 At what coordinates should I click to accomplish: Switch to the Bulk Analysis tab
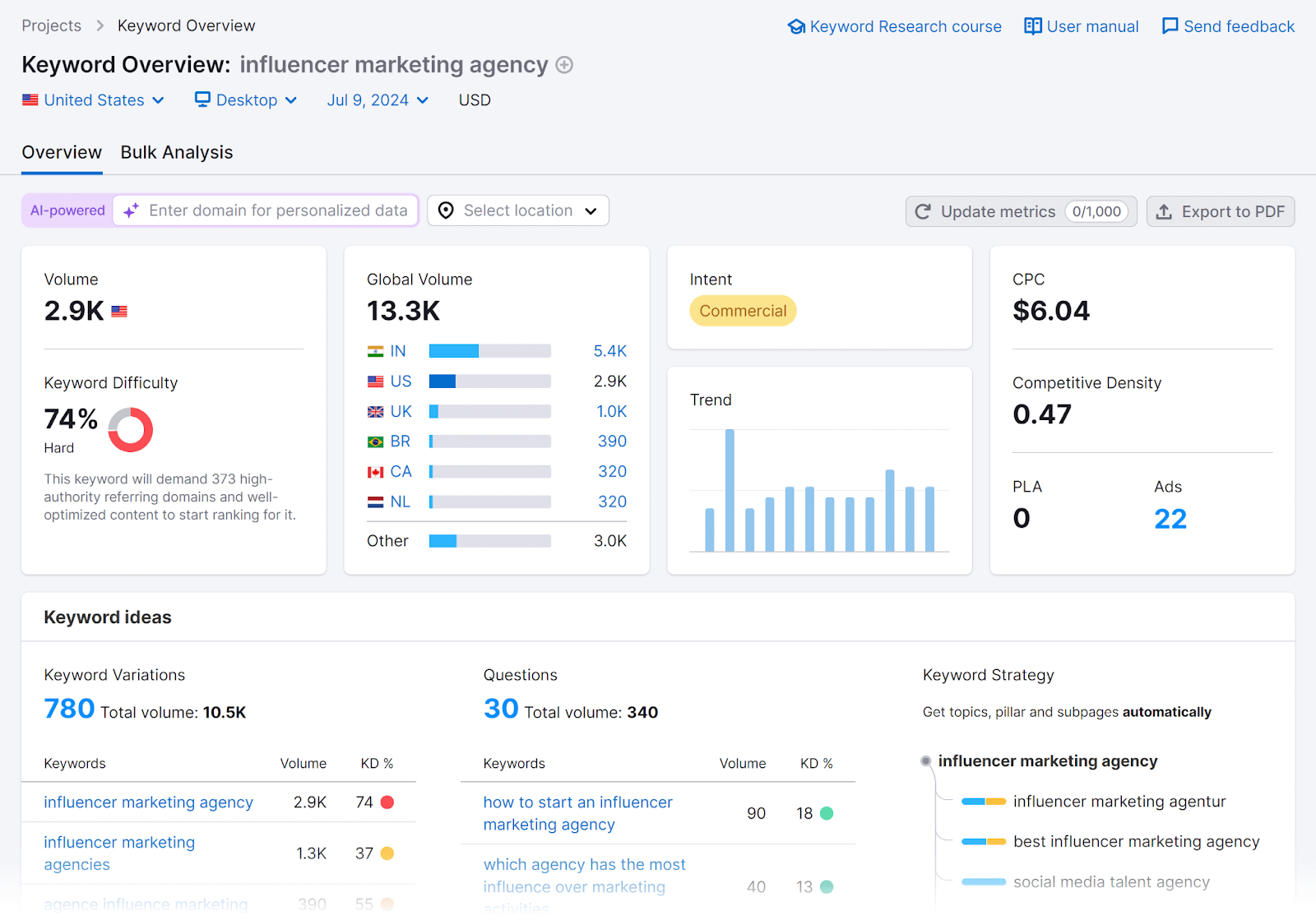click(x=177, y=153)
